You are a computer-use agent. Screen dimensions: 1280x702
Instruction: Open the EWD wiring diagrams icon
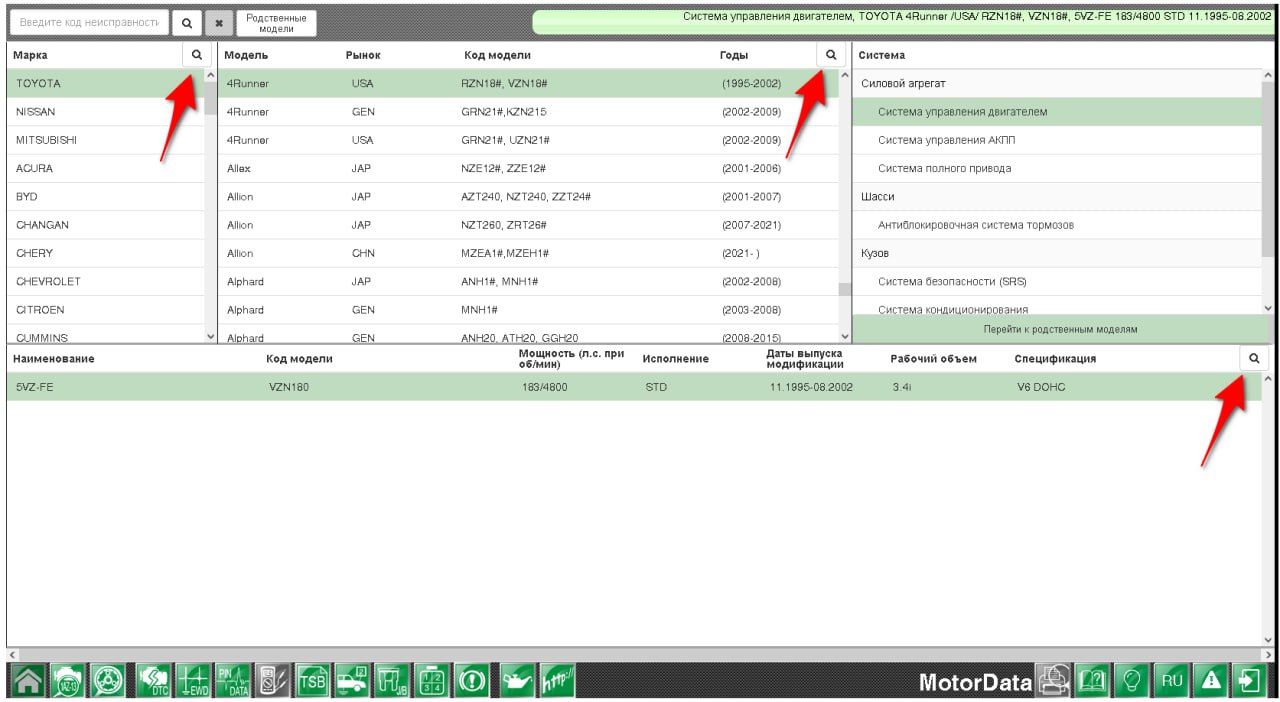[x=192, y=681]
